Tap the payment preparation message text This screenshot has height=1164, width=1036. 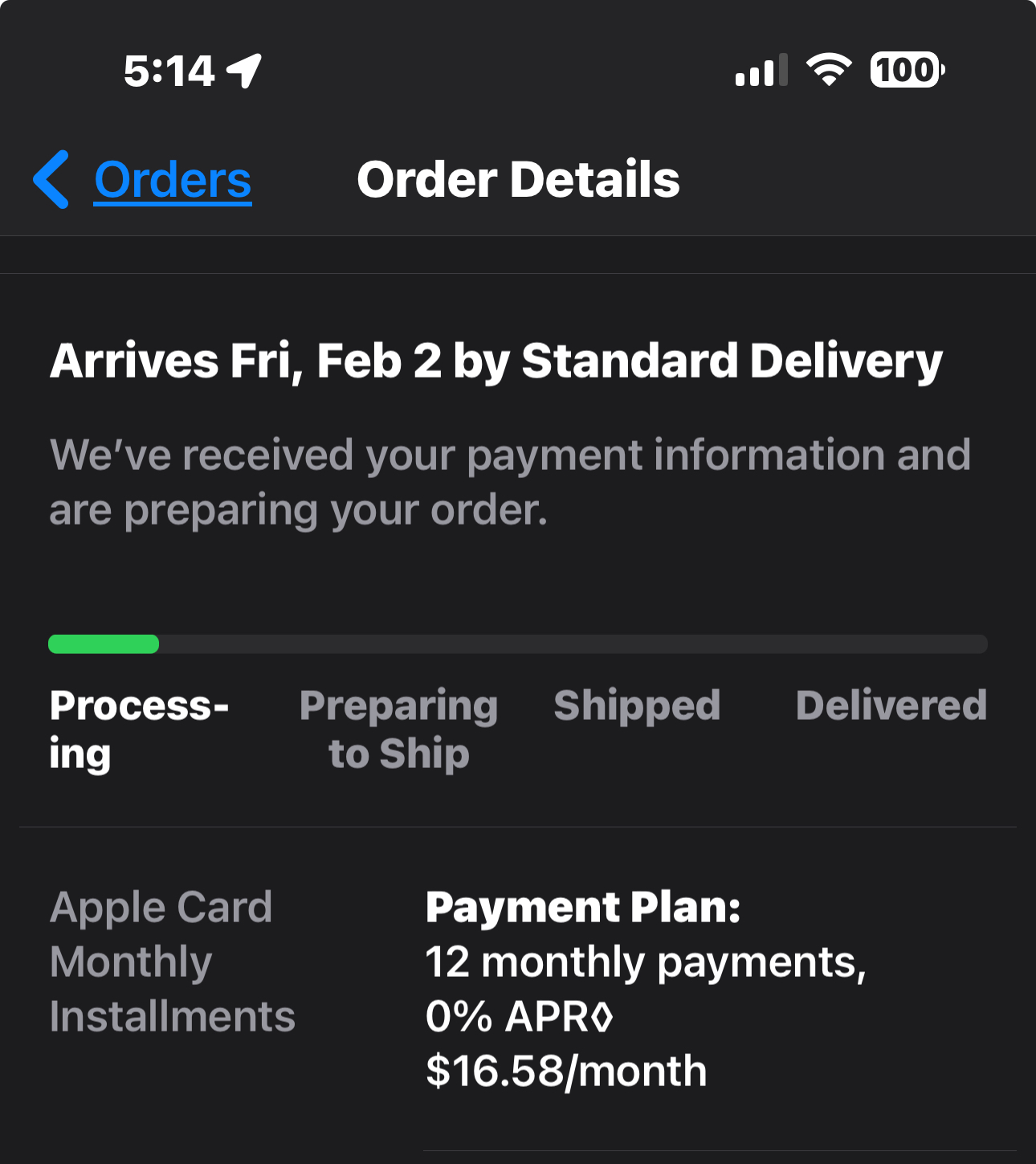point(509,480)
